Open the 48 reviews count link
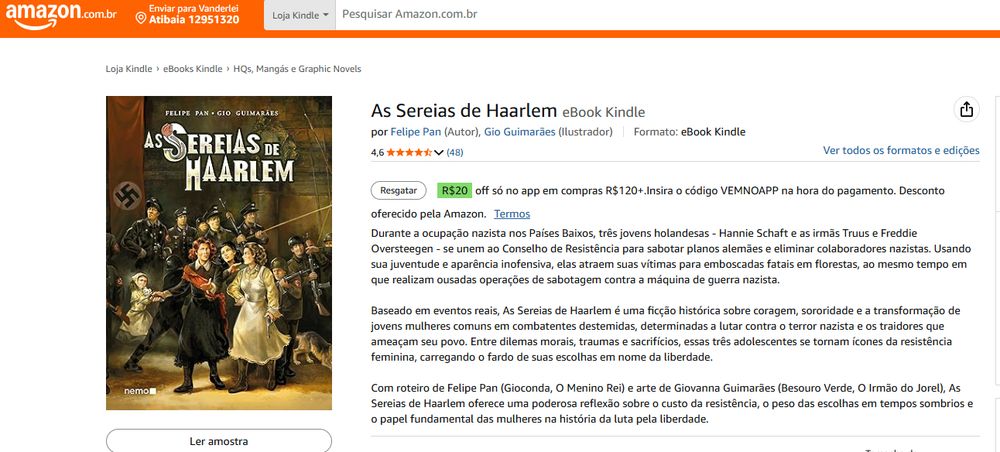 pos(455,152)
